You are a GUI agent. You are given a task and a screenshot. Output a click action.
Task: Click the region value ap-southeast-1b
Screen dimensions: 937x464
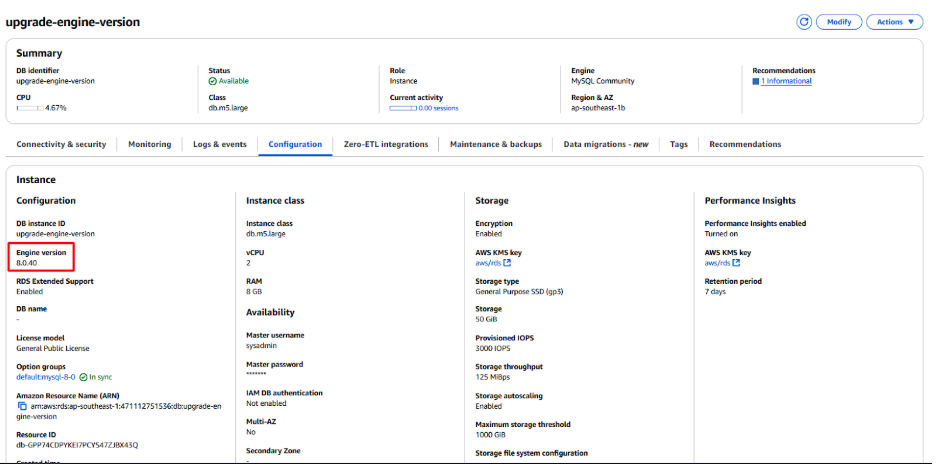pyautogui.click(x=598, y=108)
